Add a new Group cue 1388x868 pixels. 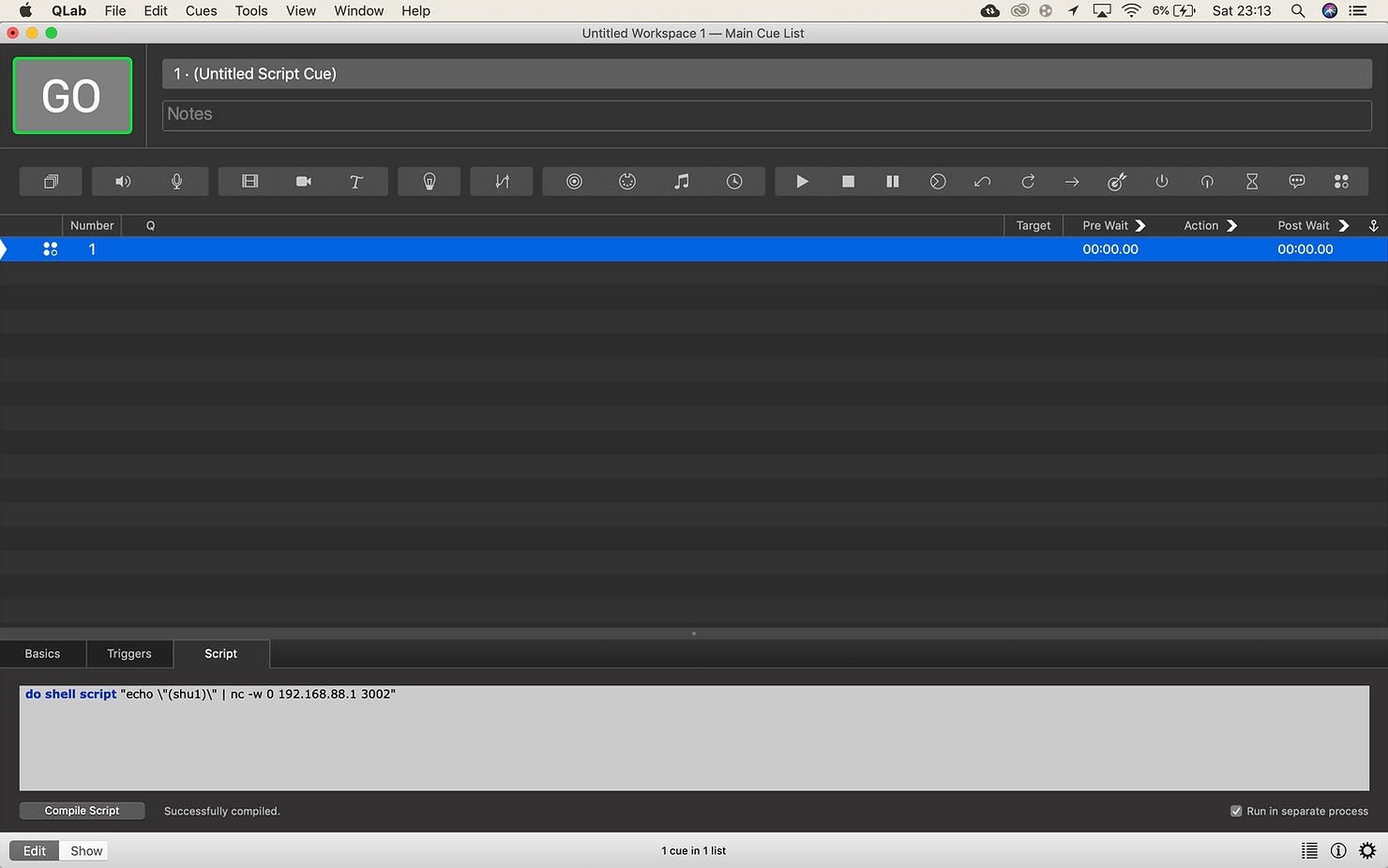51,182
